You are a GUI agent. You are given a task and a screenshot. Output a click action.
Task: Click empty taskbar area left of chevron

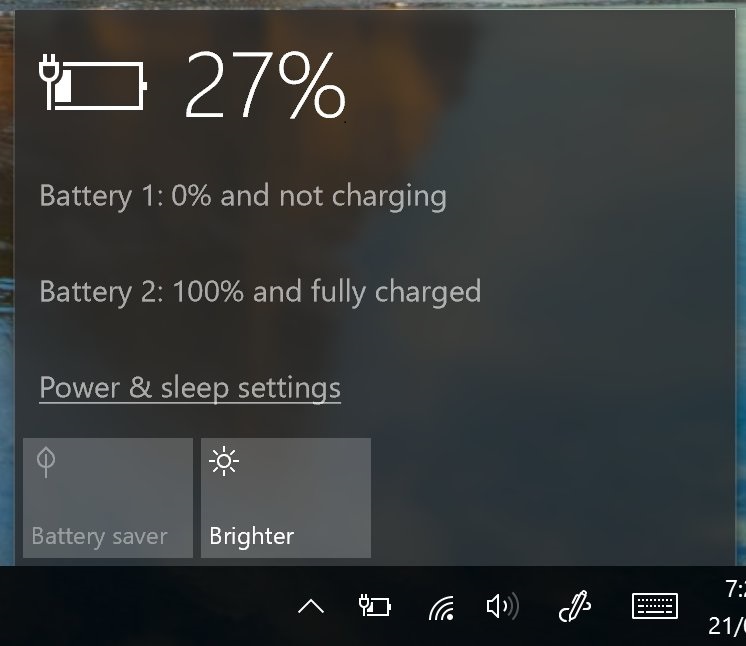[143, 606]
